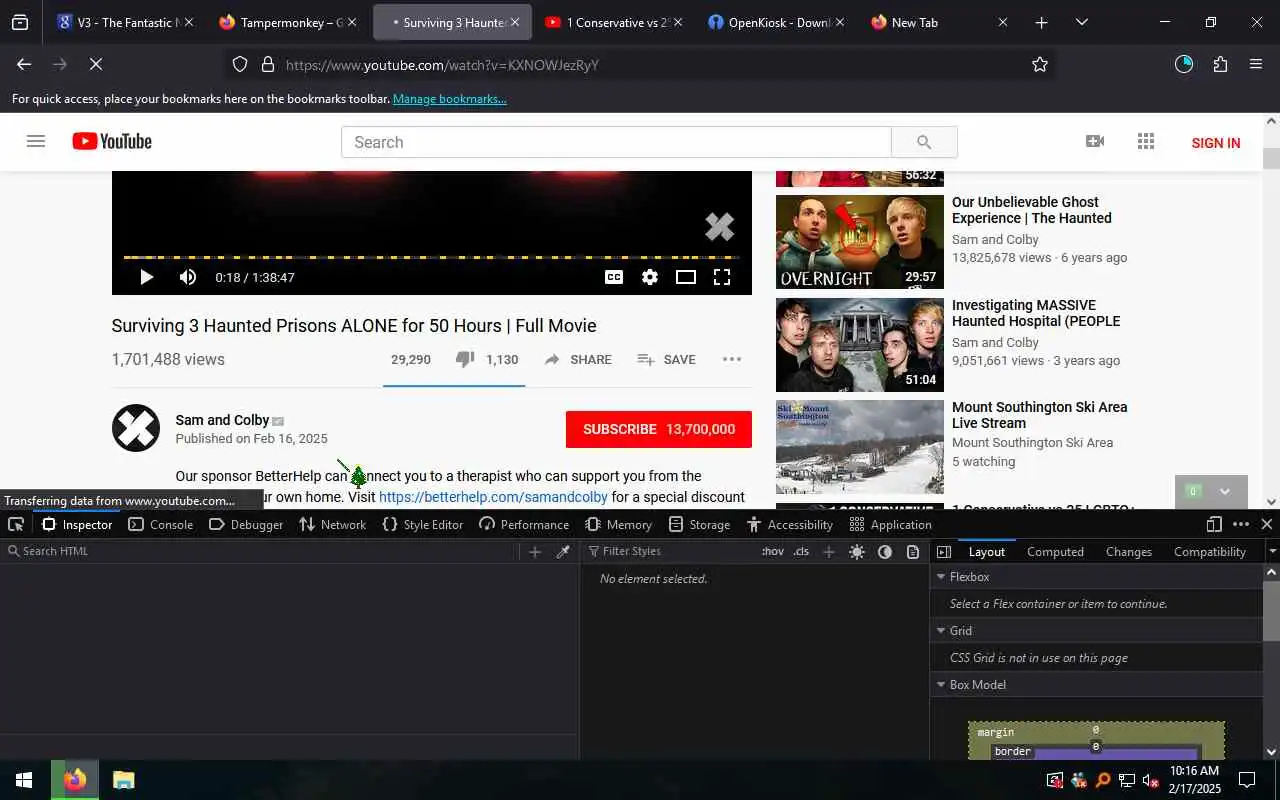The width and height of the screenshot is (1280, 800).
Task: Switch the player to theater mode
Action: tap(686, 277)
